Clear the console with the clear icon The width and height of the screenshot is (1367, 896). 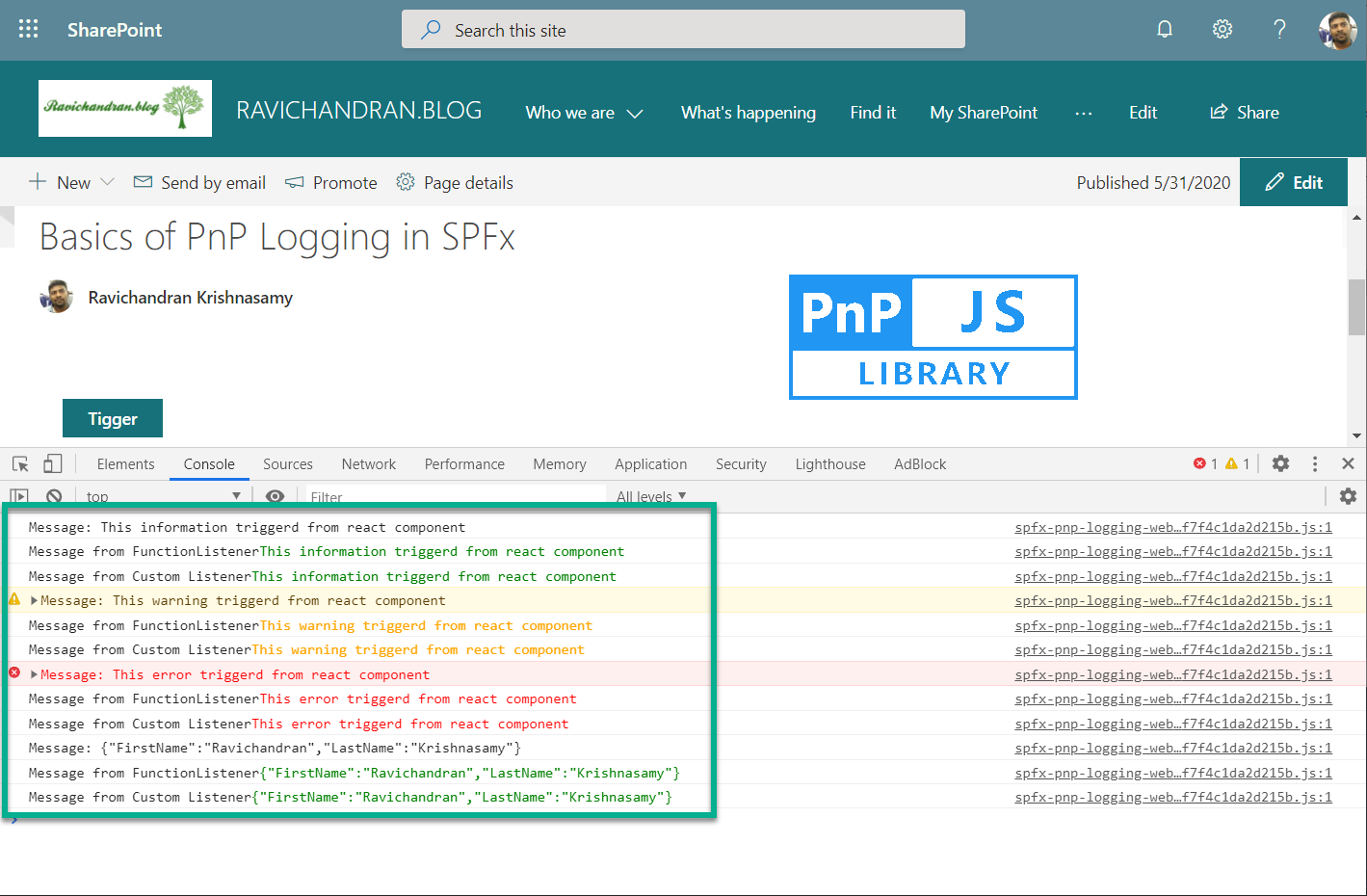pos(54,496)
